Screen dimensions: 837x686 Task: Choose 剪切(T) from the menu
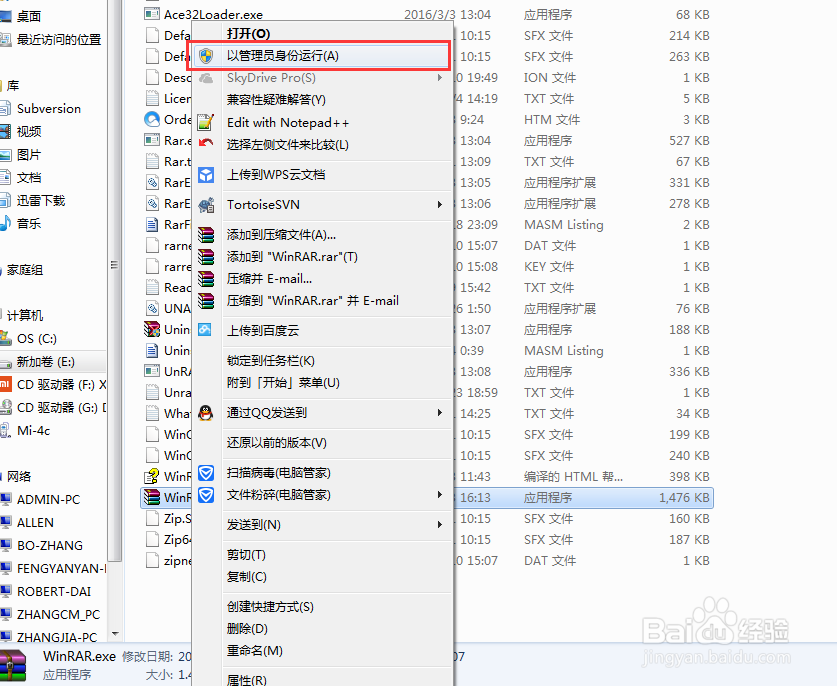point(246,555)
